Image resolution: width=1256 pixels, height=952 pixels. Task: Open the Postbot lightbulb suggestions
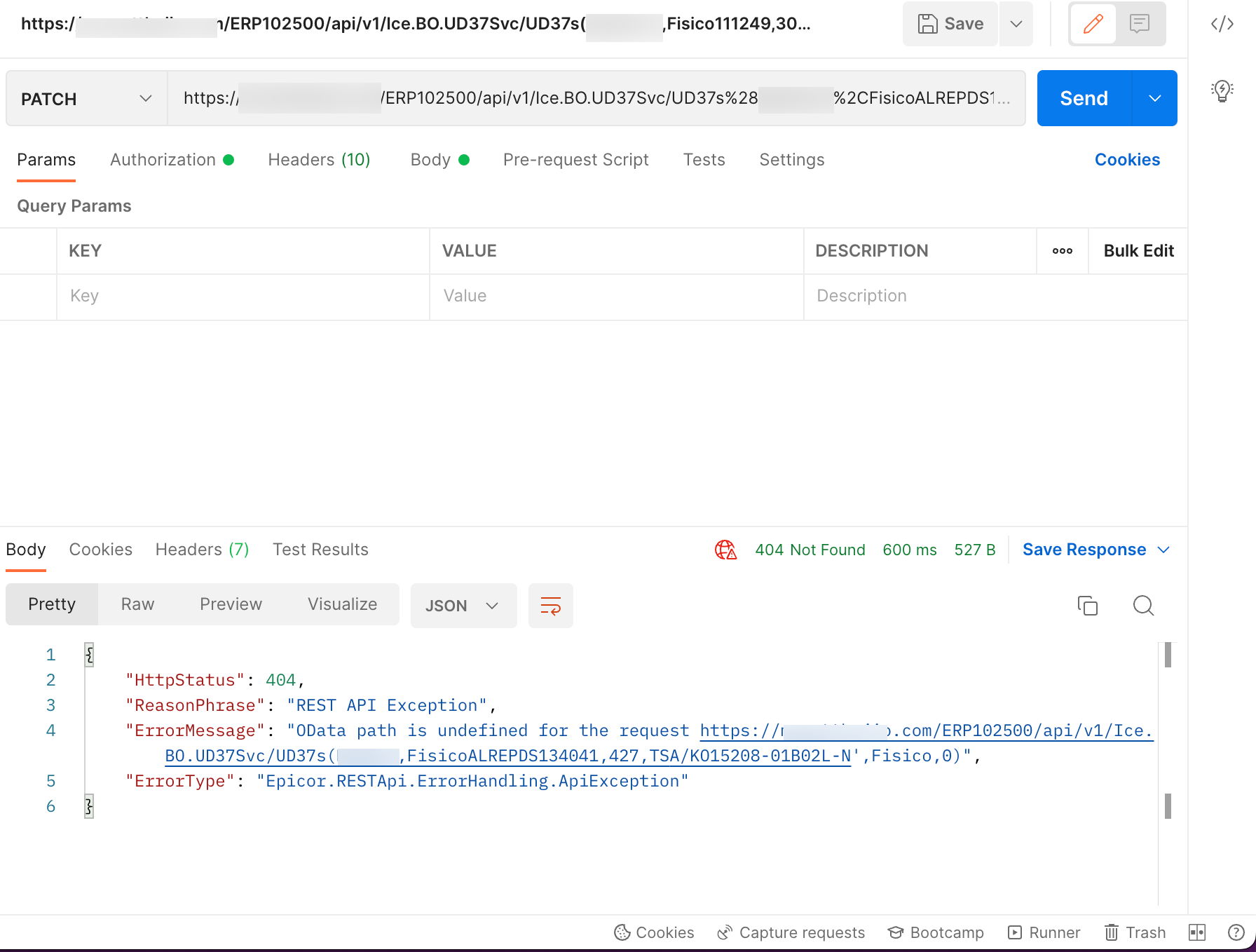pos(1222,90)
